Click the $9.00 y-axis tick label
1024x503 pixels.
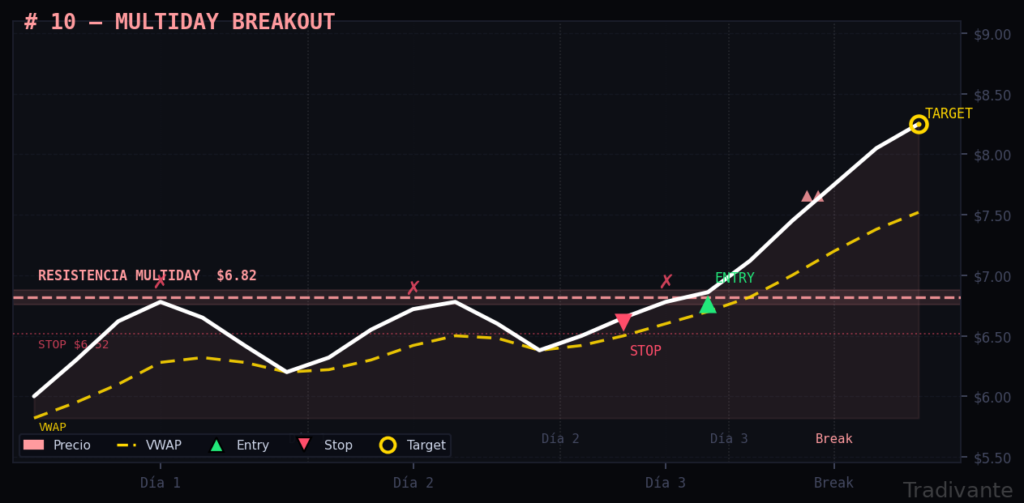point(991,34)
